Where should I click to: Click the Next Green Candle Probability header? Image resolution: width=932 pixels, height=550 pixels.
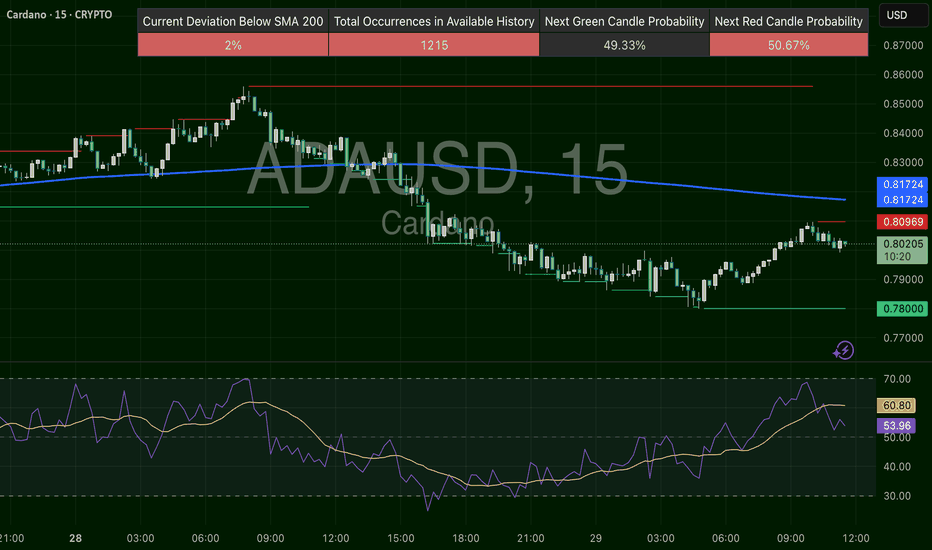click(624, 21)
